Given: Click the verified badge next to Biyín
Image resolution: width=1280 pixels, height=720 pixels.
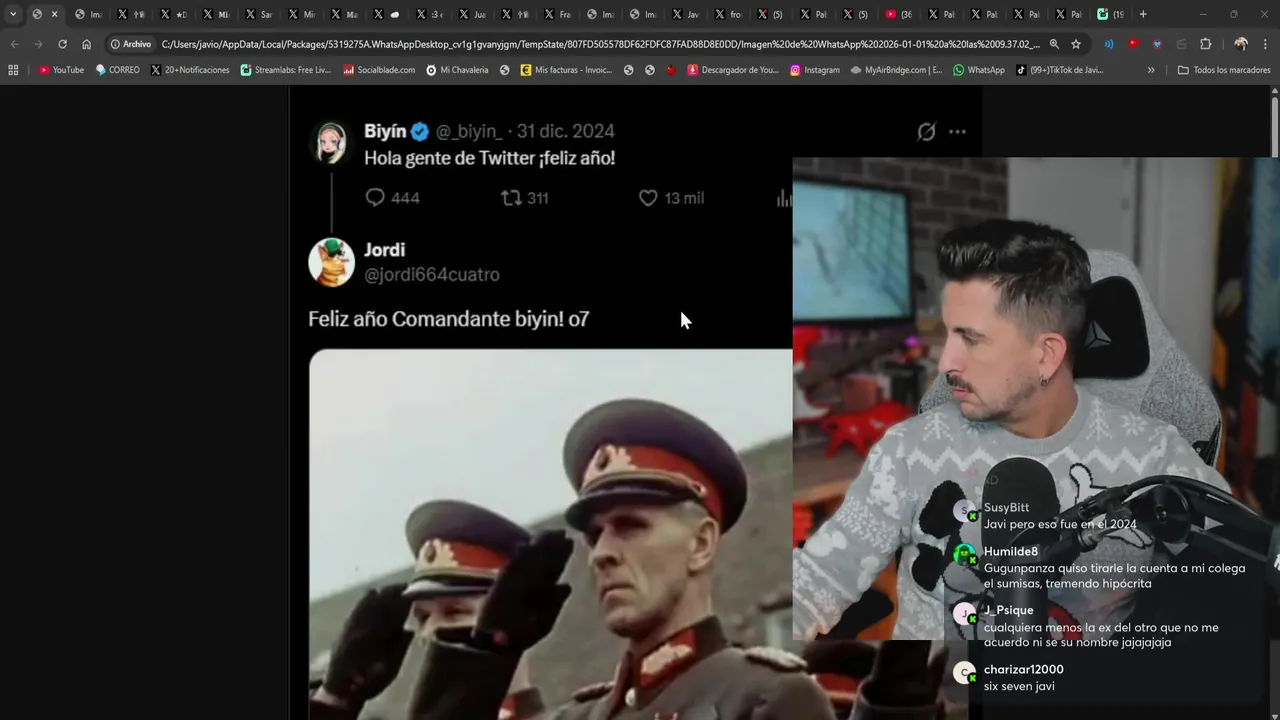Looking at the screenshot, I should [420, 132].
